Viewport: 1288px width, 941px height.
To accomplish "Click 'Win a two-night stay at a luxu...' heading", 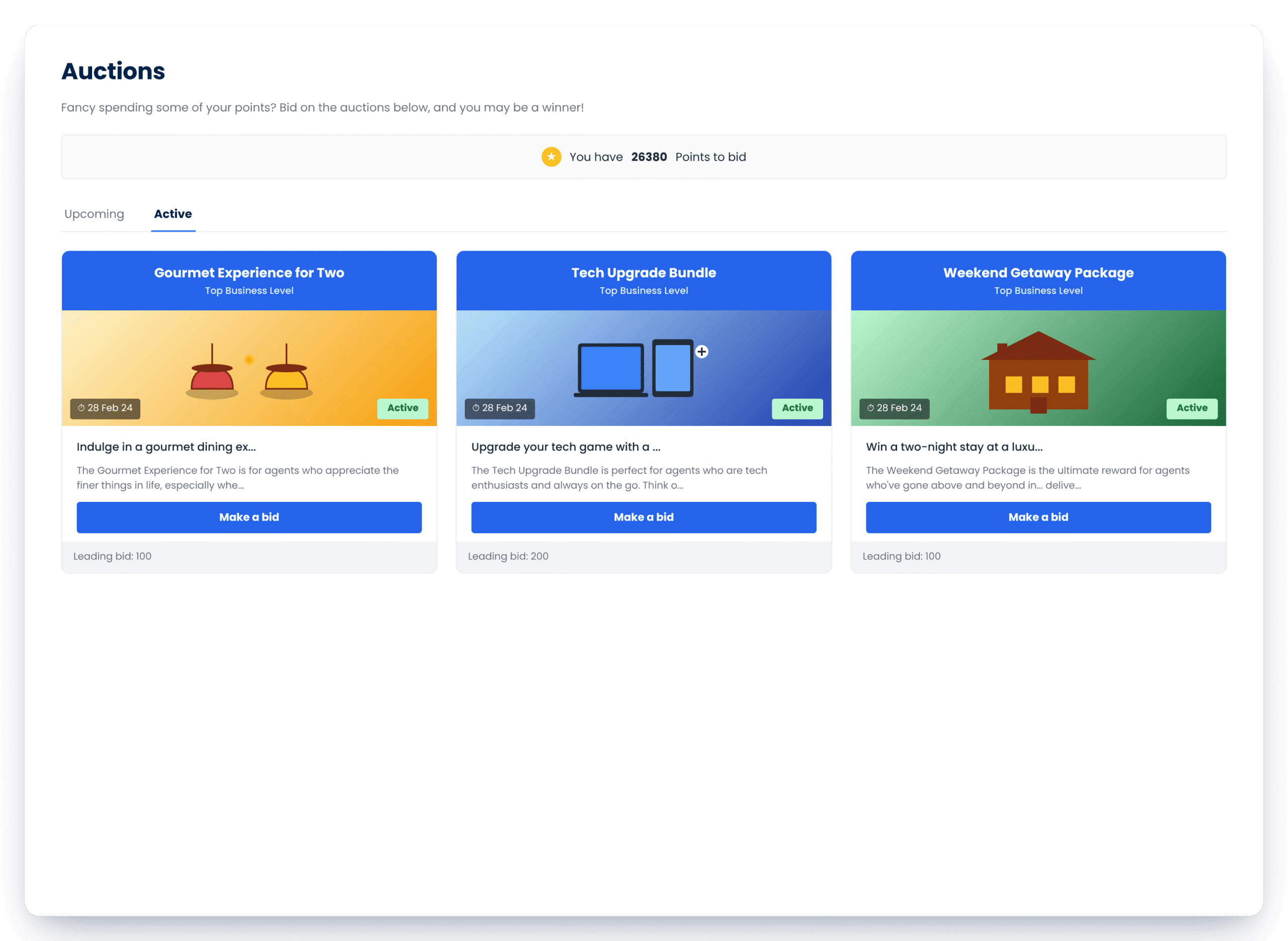I will 954,447.
